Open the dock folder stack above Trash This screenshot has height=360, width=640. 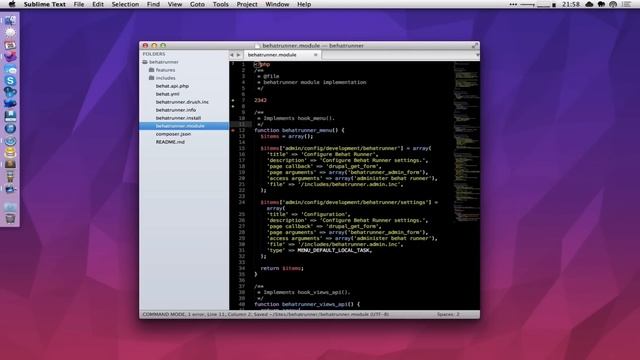(10, 207)
